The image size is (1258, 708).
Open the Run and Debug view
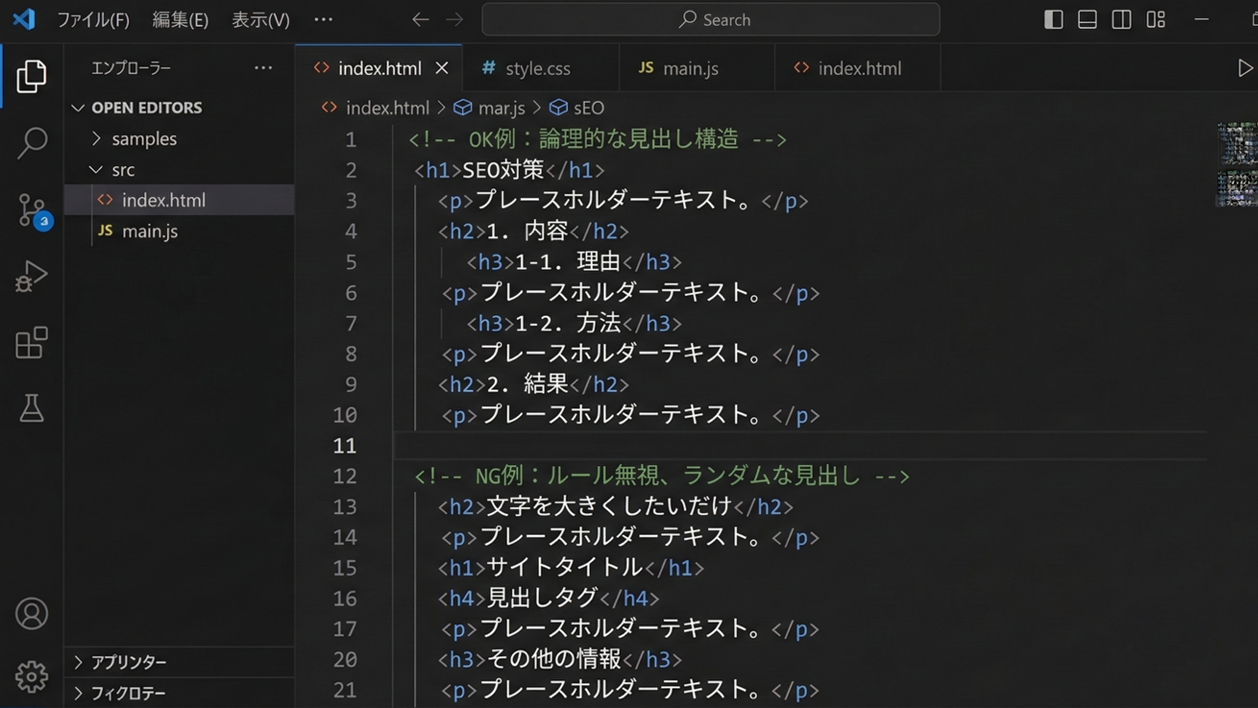pos(31,276)
